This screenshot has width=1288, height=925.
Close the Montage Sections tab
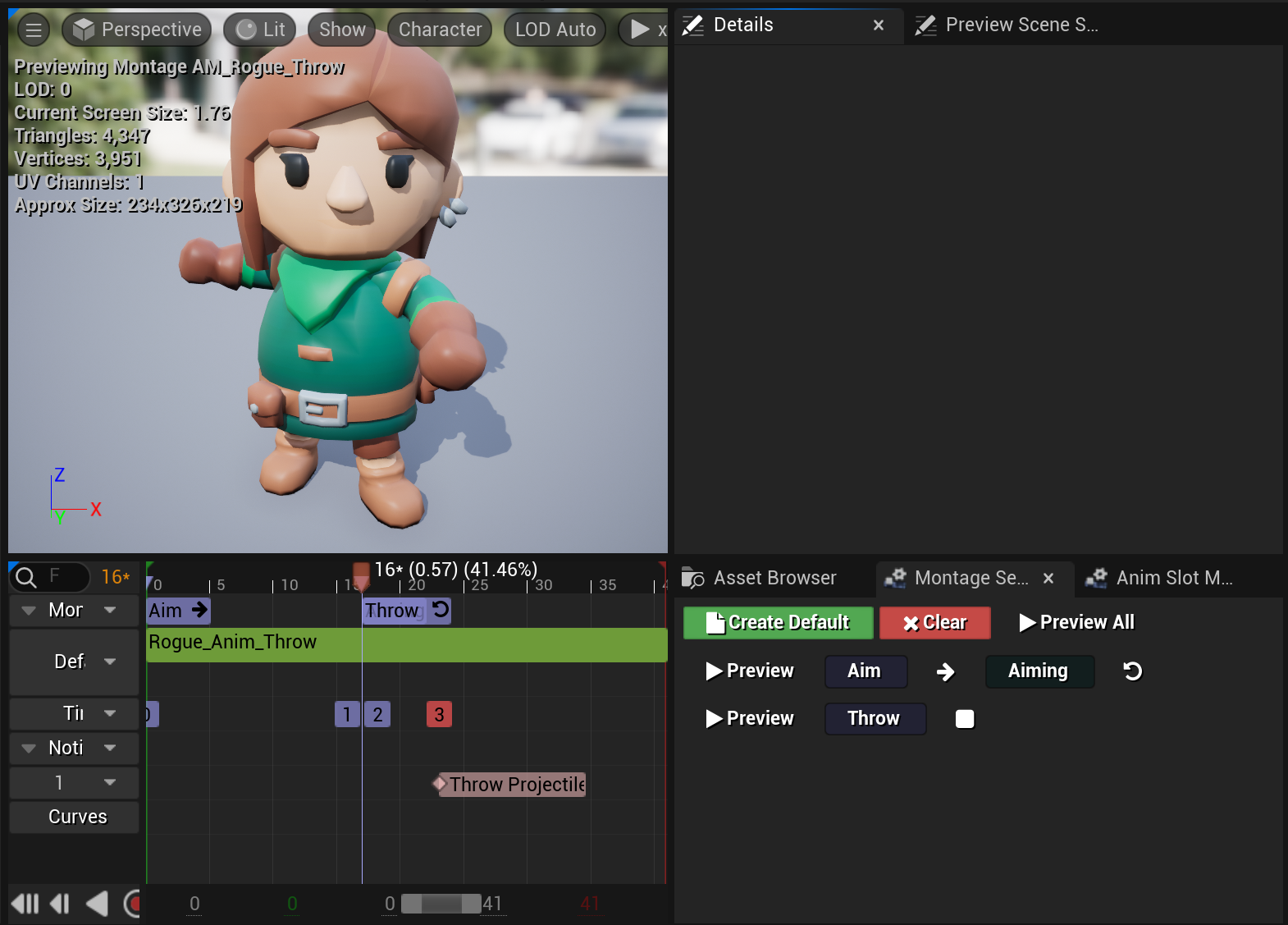pos(1048,578)
